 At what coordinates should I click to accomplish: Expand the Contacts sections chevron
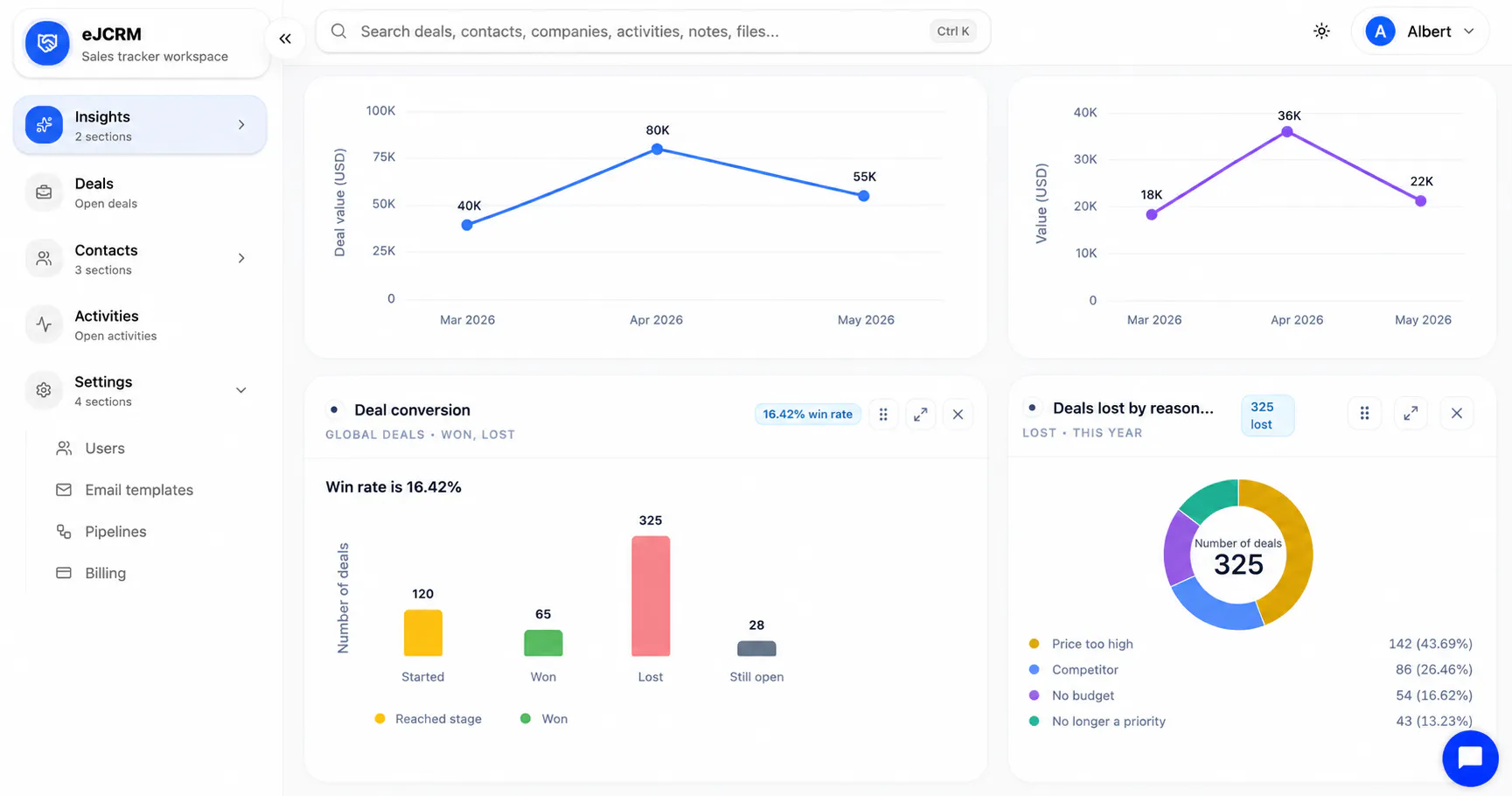pyautogui.click(x=241, y=258)
